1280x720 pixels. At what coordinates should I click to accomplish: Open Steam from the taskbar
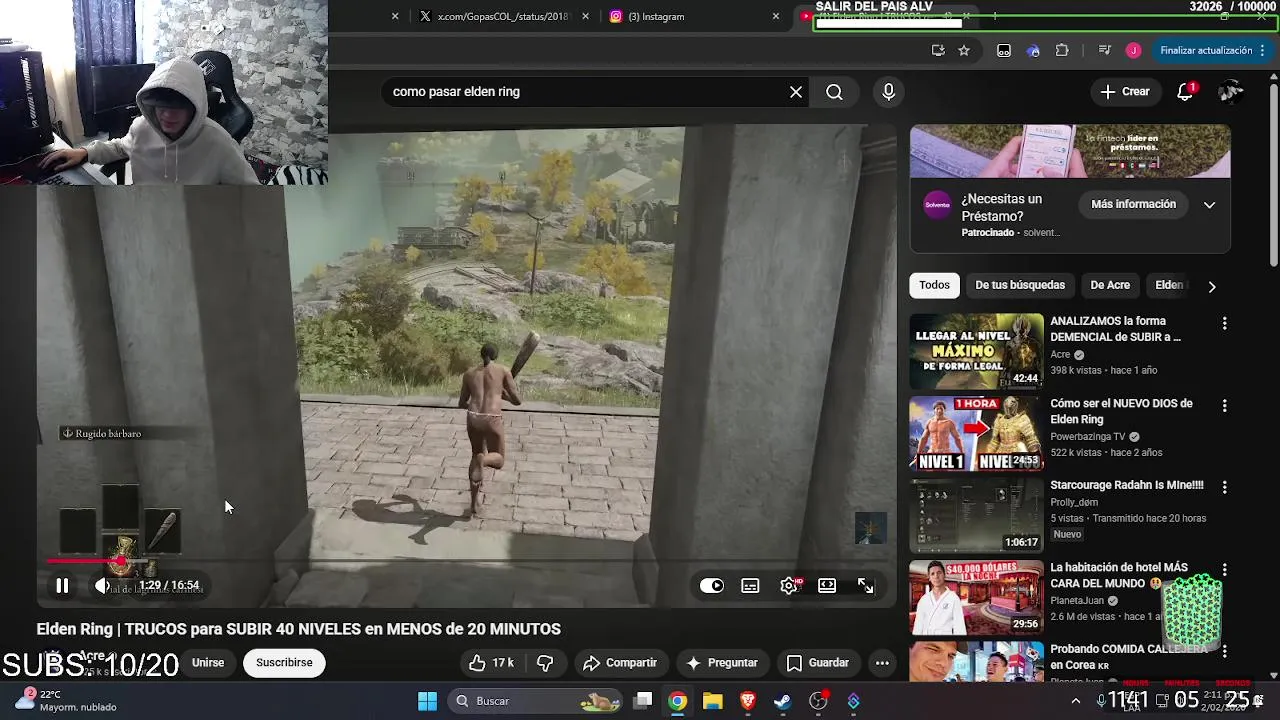pyautogui.click(x=782, y=701)
